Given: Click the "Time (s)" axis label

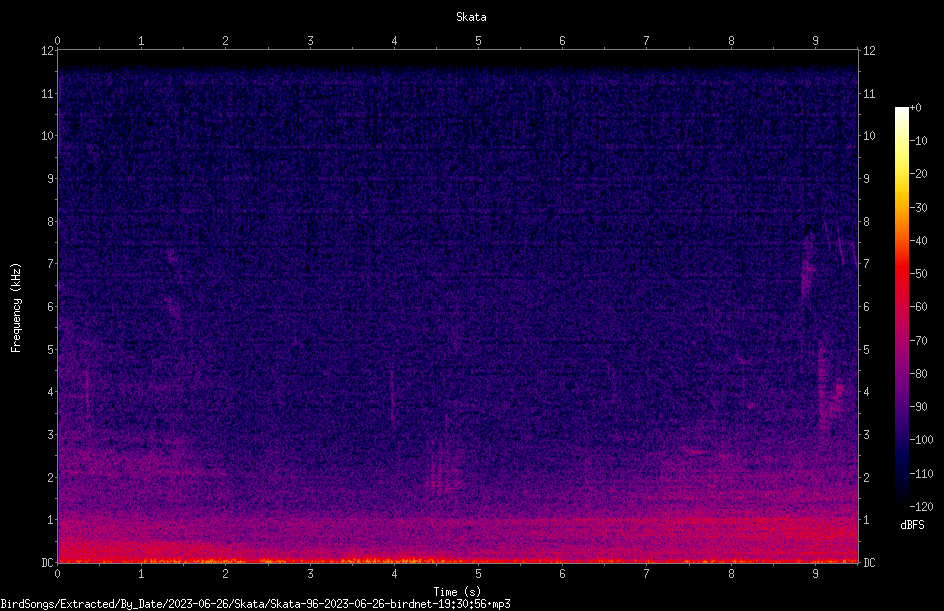Looking at the screenshot, I should pyautogui.click(x=457, y=592).
